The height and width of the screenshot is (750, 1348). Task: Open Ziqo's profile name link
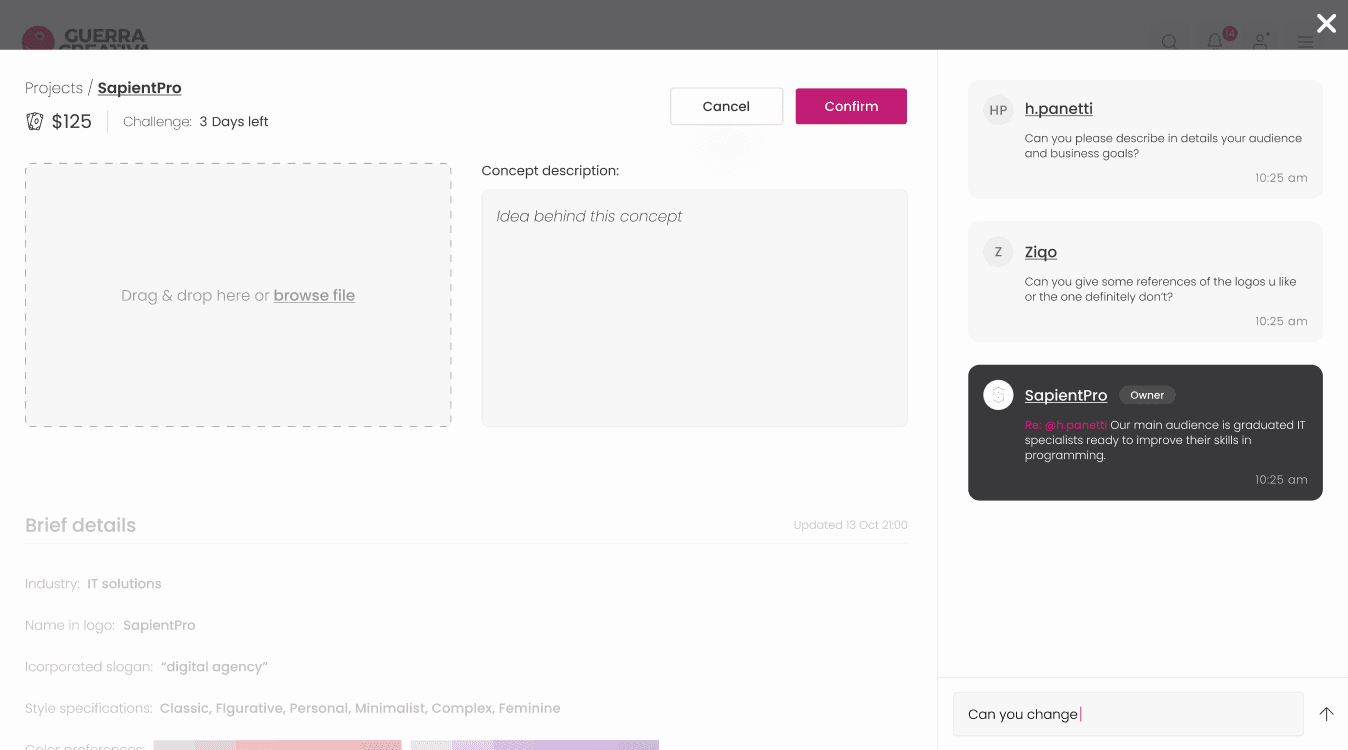click(1041, 252)
